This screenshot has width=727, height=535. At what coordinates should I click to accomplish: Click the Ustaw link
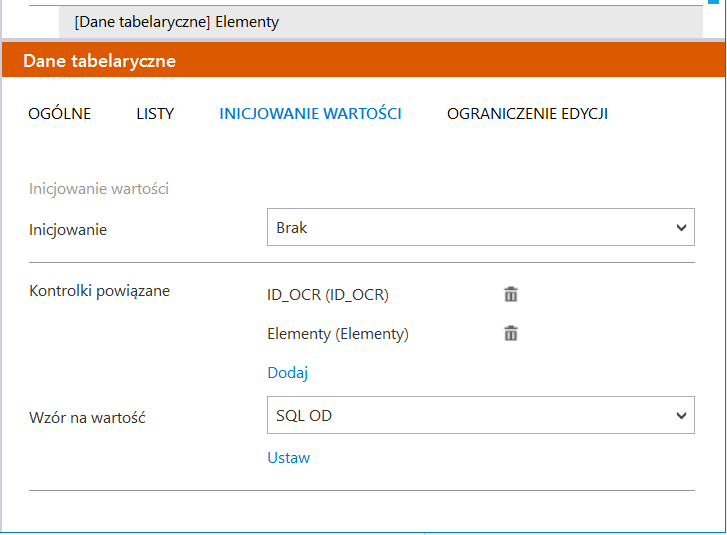tap(288, 458)
